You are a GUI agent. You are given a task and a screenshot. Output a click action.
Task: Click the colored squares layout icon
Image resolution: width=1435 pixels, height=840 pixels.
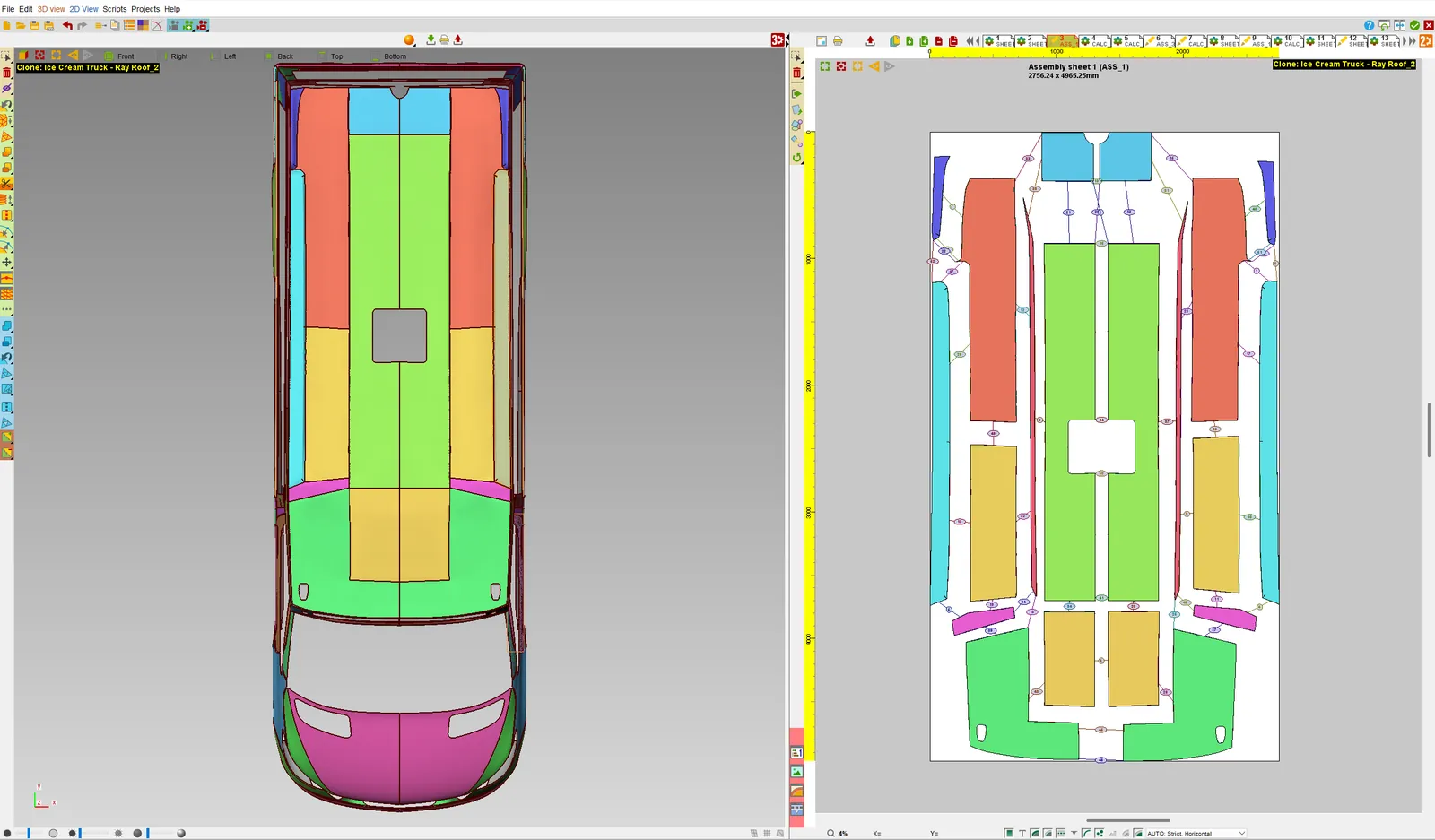pos(143,26)
